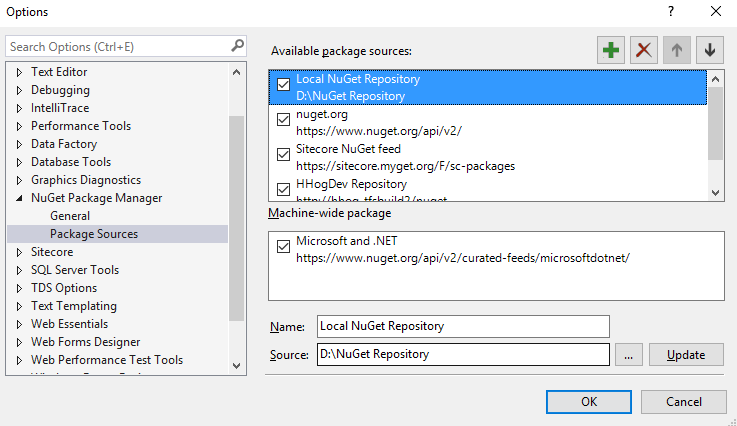Uncheck Local NuGet Repository source

pos(283,85)
